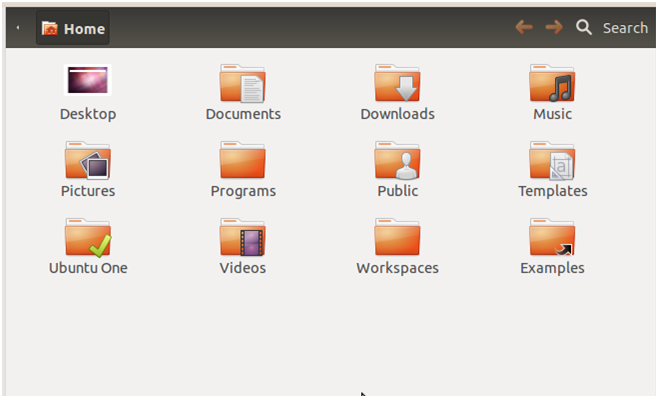The image size is (658, 398).
Task: Click the small path scroll arrow left of Home
Action: [18, 28]
